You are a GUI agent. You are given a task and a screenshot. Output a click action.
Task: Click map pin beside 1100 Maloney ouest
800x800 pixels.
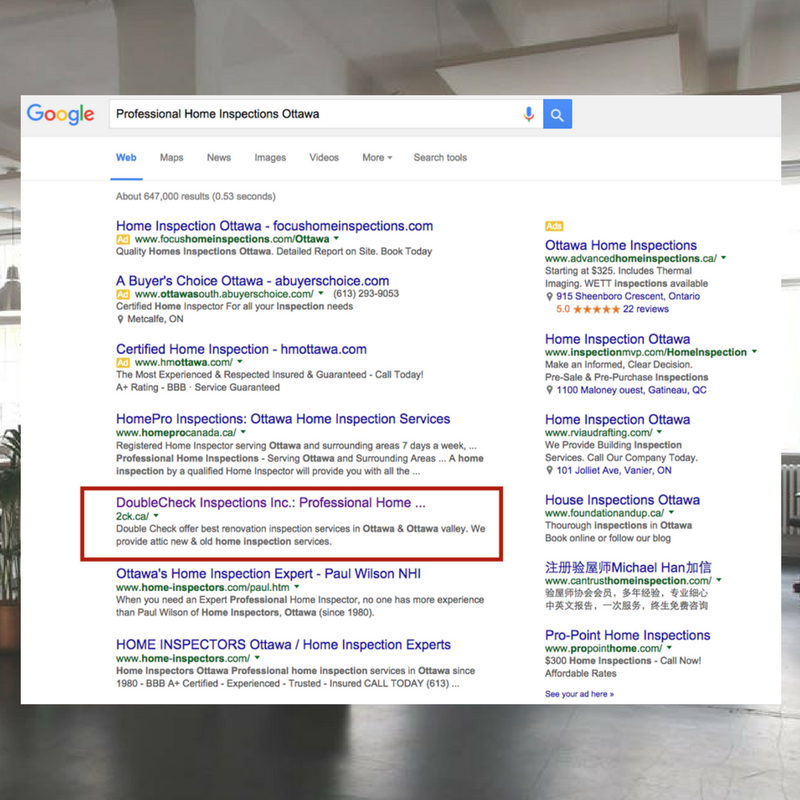[x=549, y=391]
